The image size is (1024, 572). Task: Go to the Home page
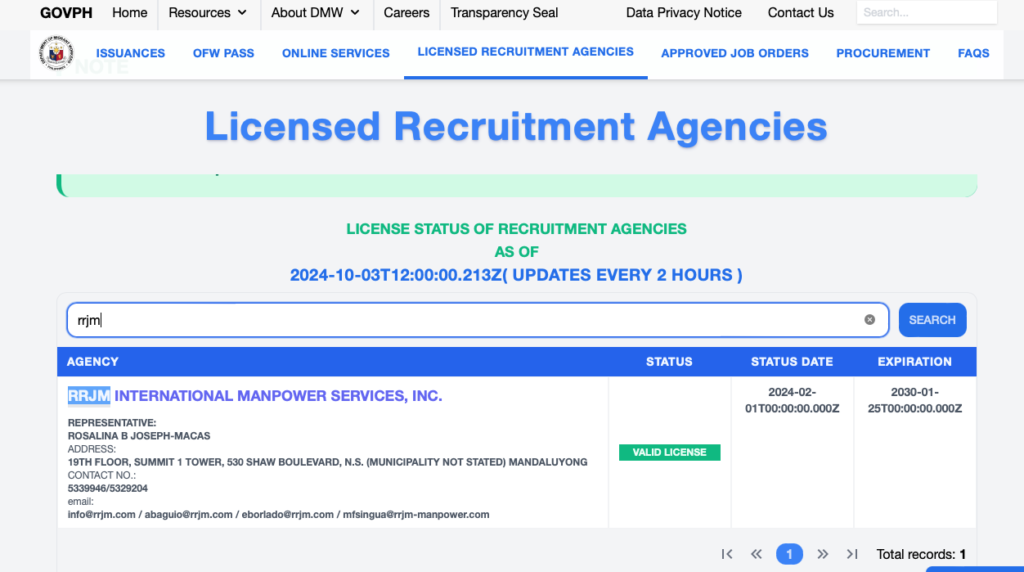click(x=129, y=12)
